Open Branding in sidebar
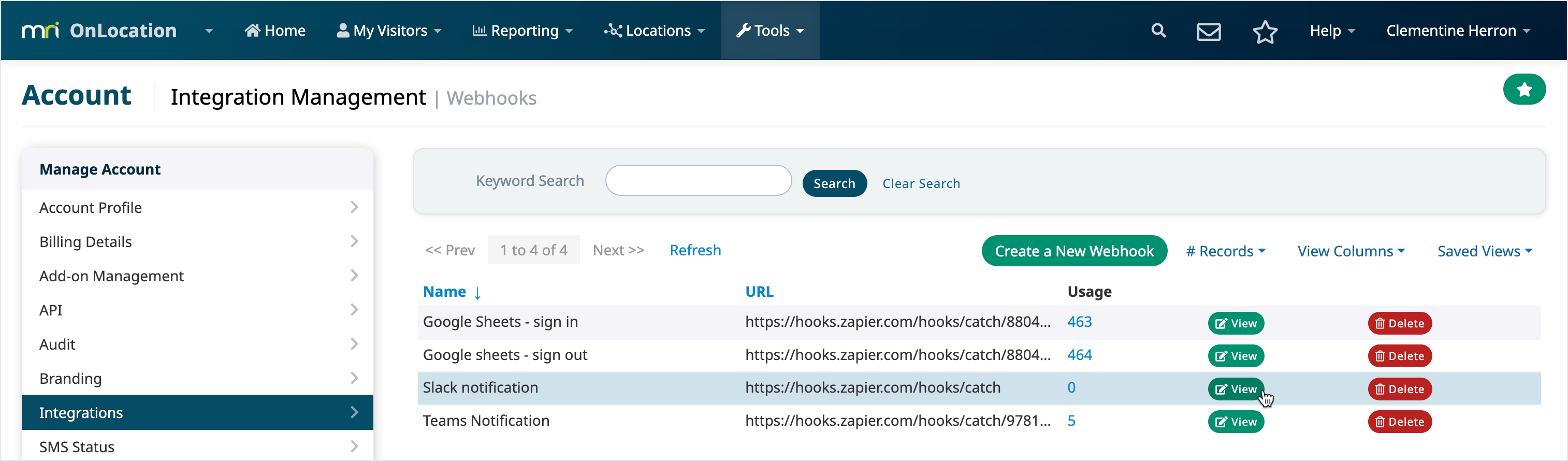1568x461 pixels. 197,378
